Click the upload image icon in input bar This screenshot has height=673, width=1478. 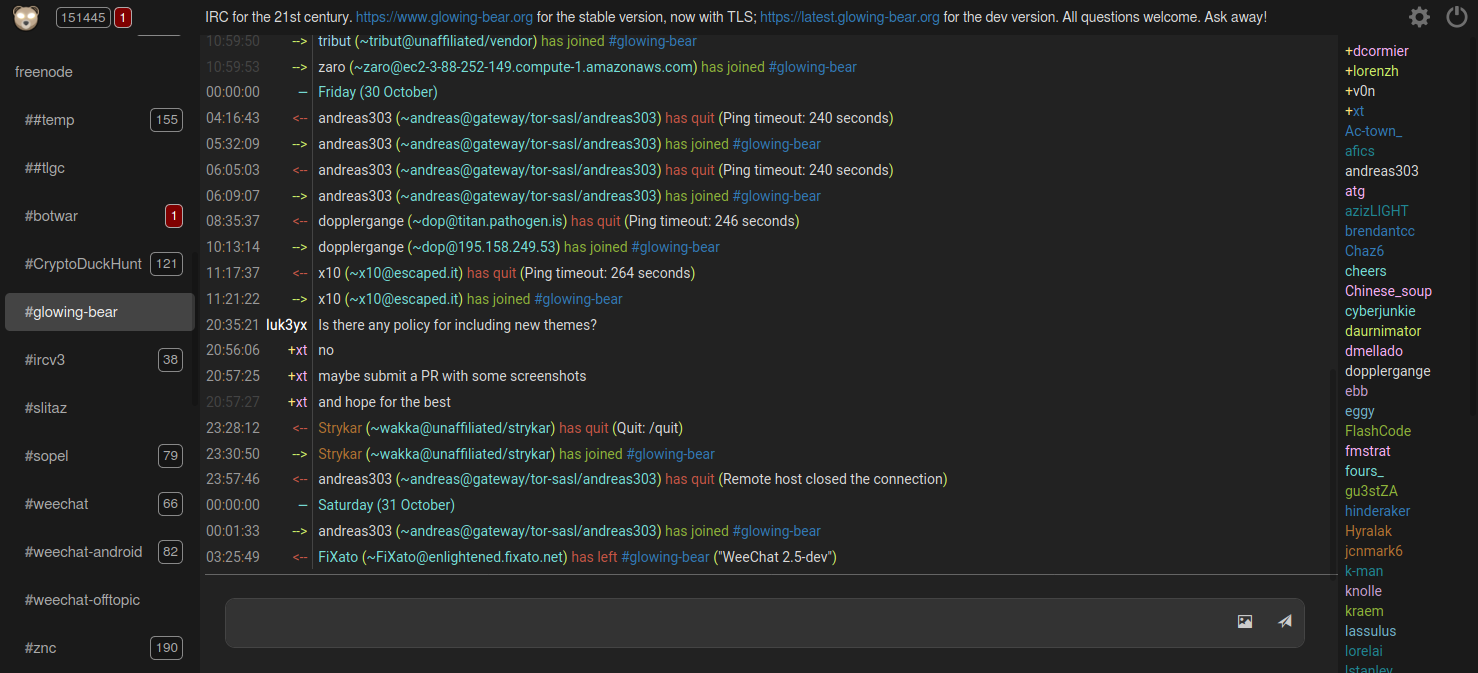point(1245,621)
